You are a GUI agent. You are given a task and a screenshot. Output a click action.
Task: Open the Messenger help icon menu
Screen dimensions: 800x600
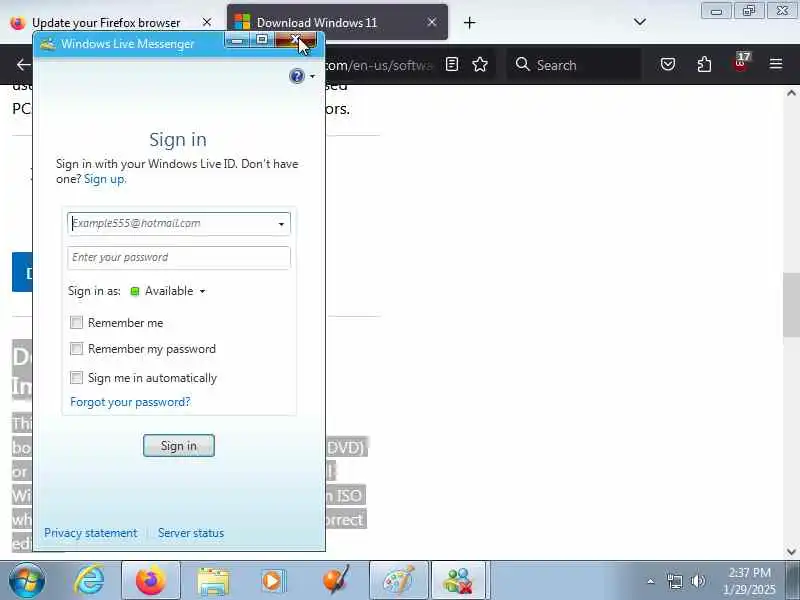pos(296,76)
